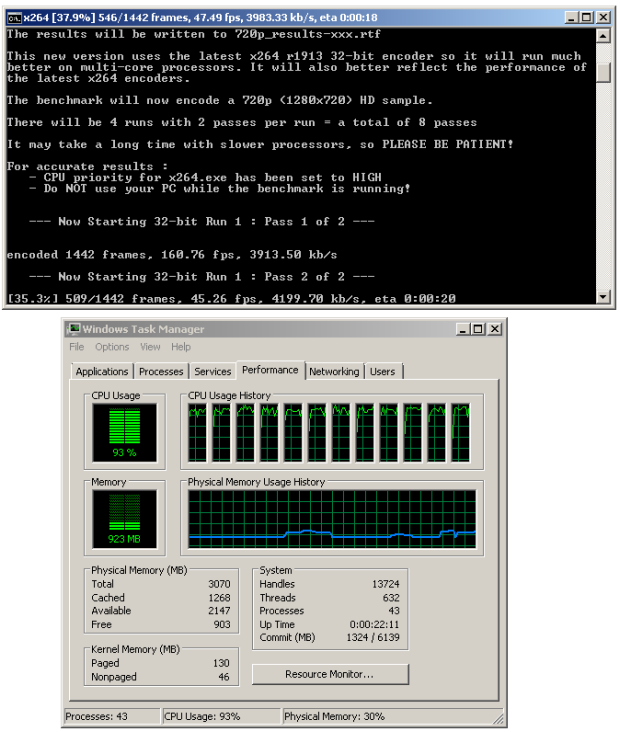
Task: Minimize the x264 console window
Action: (571, 17)
